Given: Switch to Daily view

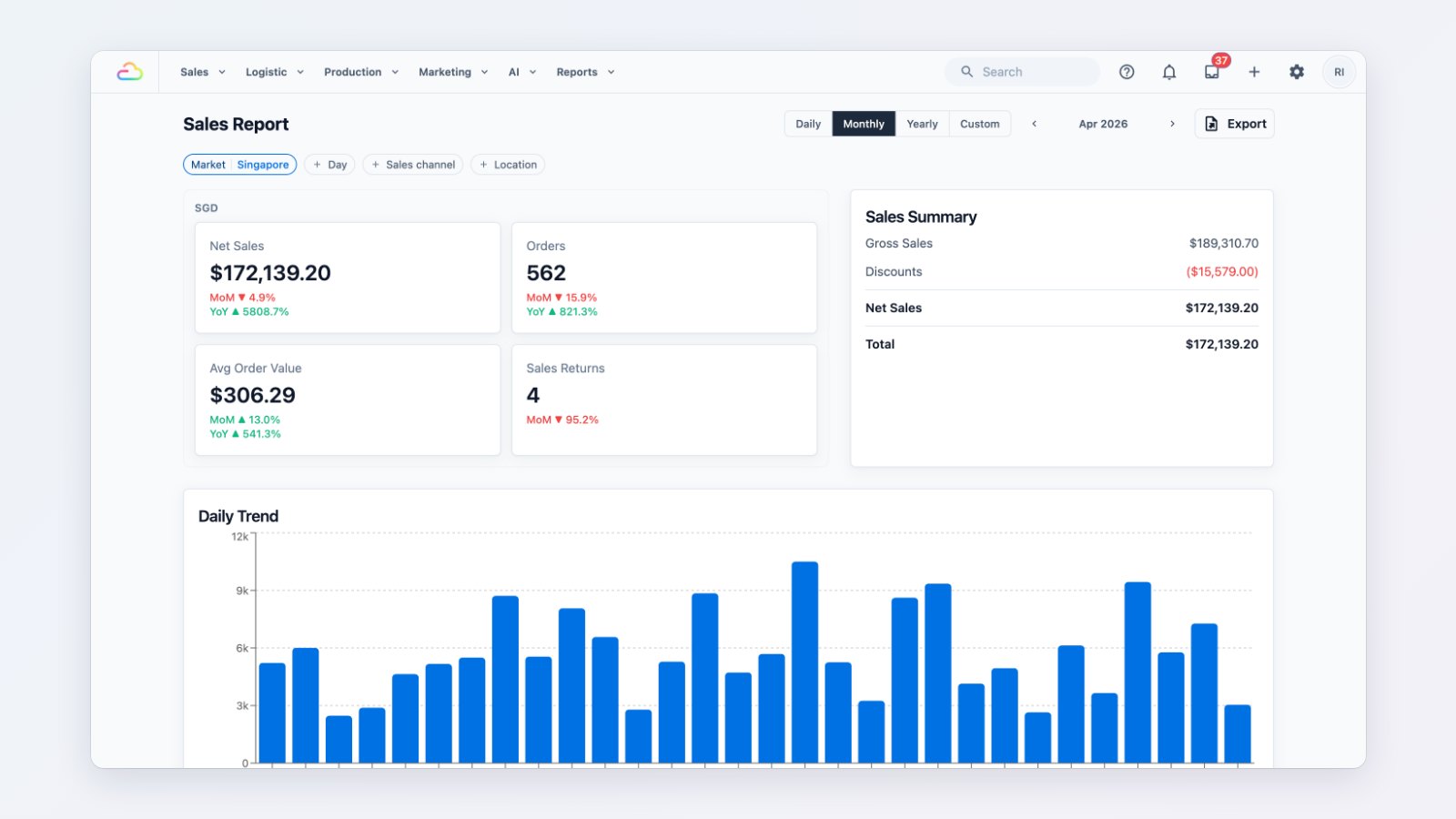Looking at the screenshot, I should pyautogui.click(x=808, y=124).
